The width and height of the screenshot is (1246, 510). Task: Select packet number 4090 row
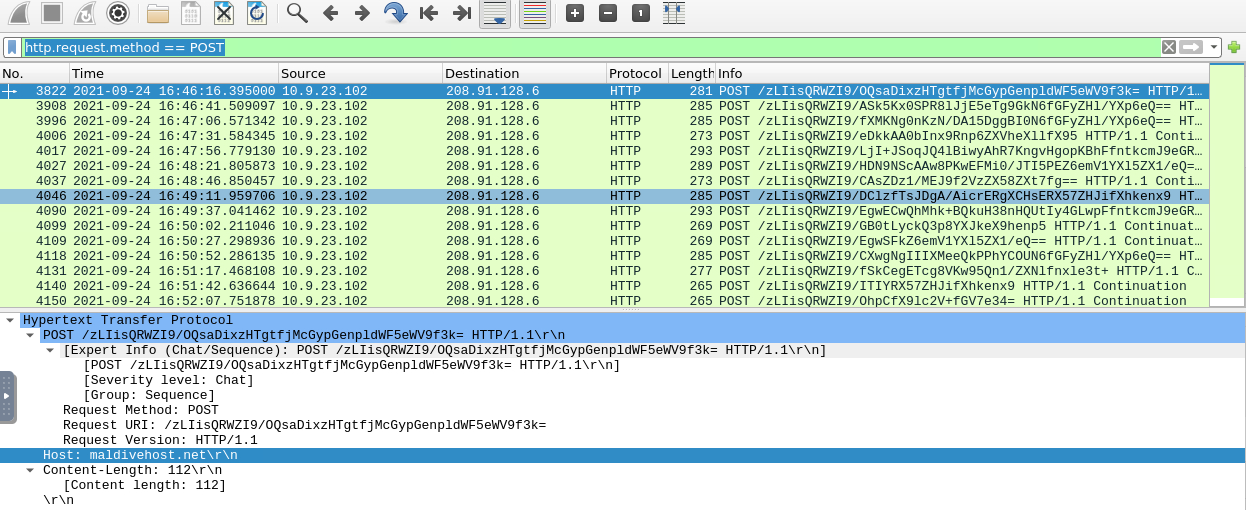[x=604, y=210]
